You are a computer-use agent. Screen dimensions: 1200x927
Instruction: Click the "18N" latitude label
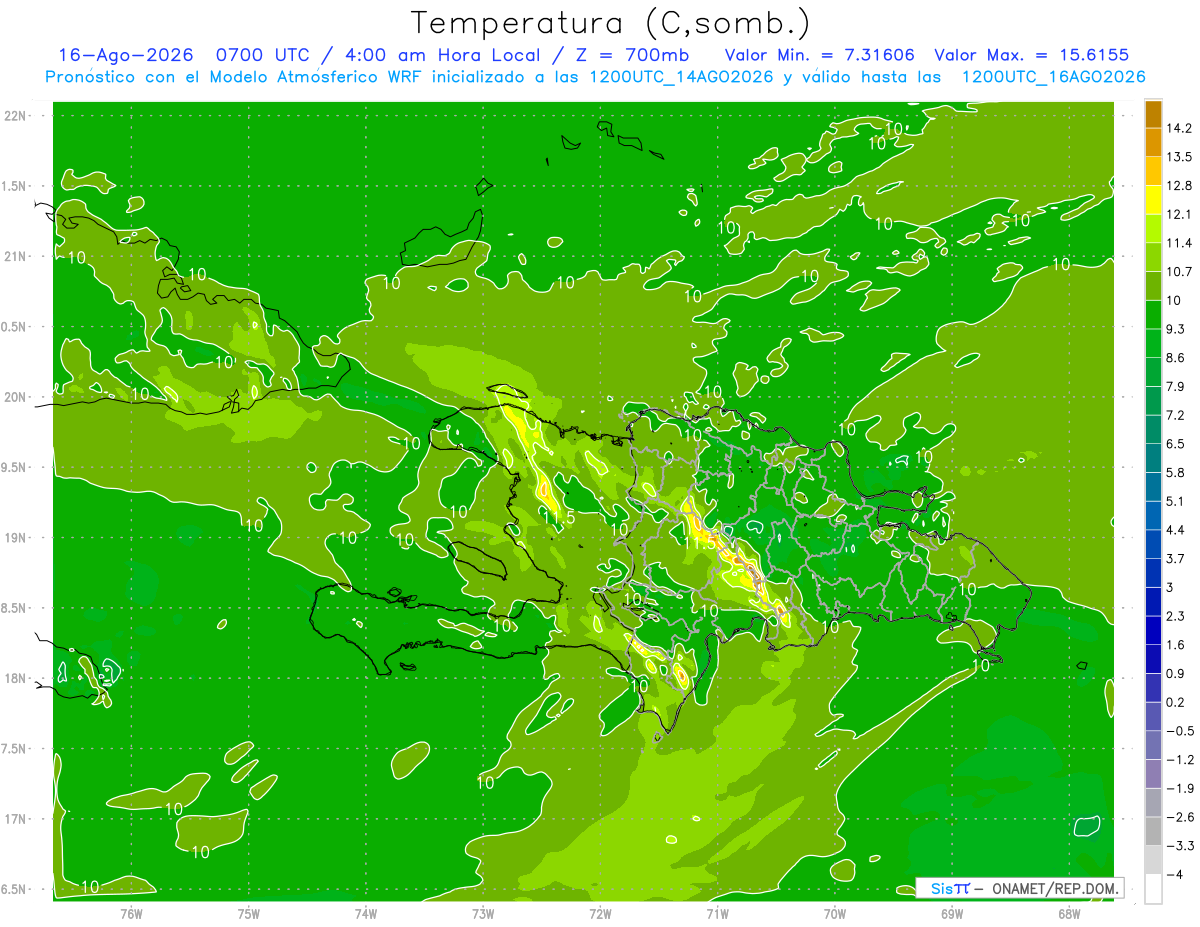(16, 678)
